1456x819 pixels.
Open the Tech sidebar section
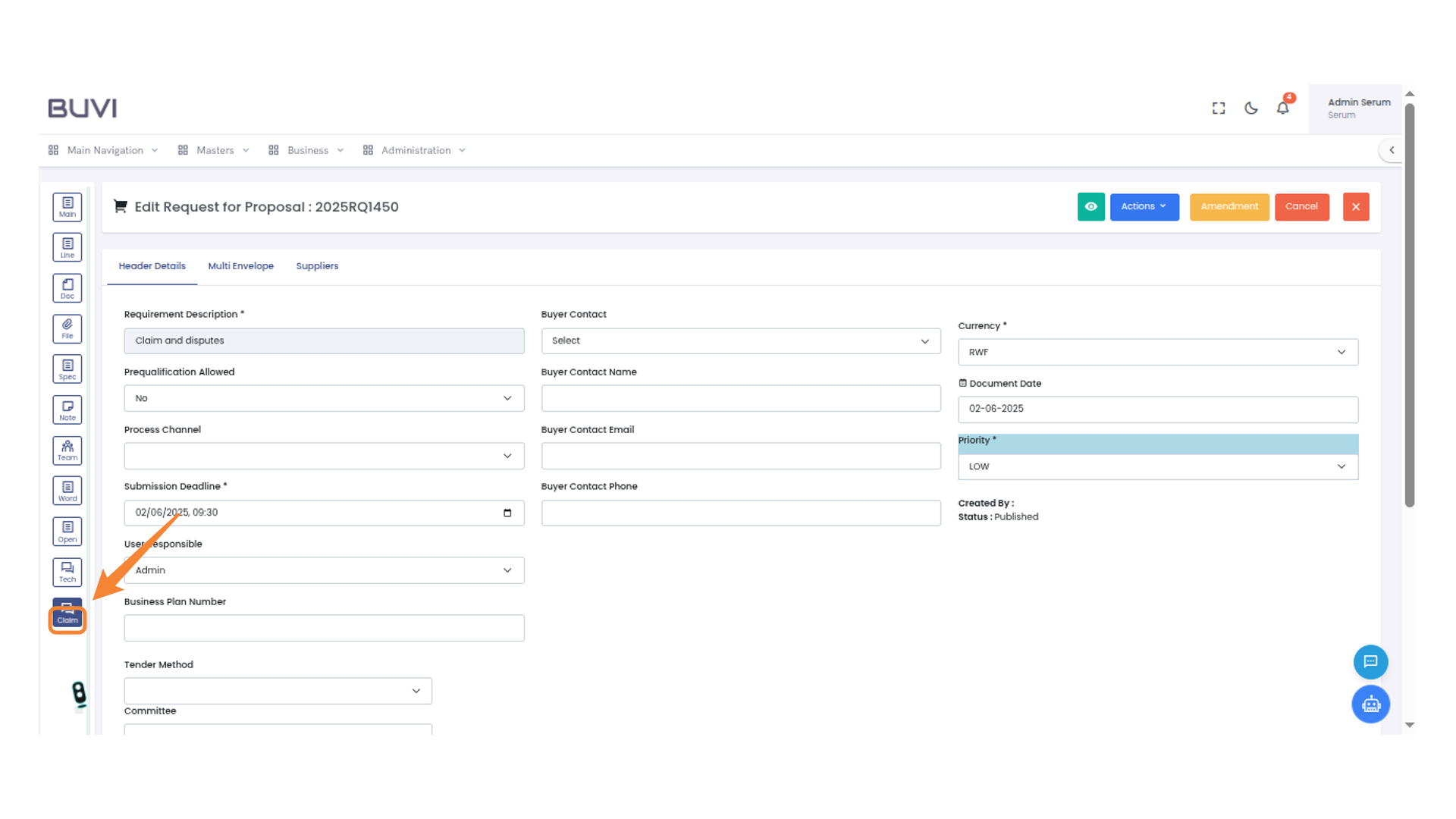[x=67, y=573]
